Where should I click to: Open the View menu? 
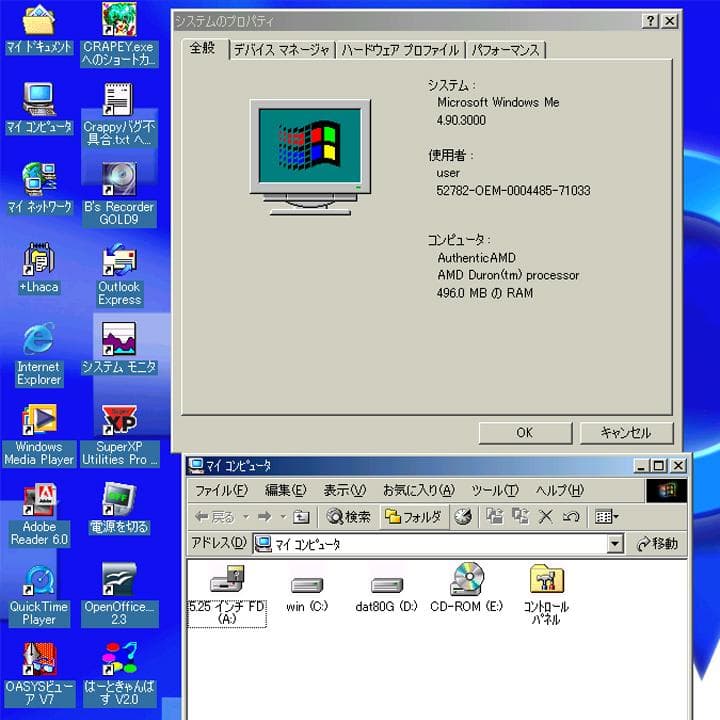click(344, 490)
